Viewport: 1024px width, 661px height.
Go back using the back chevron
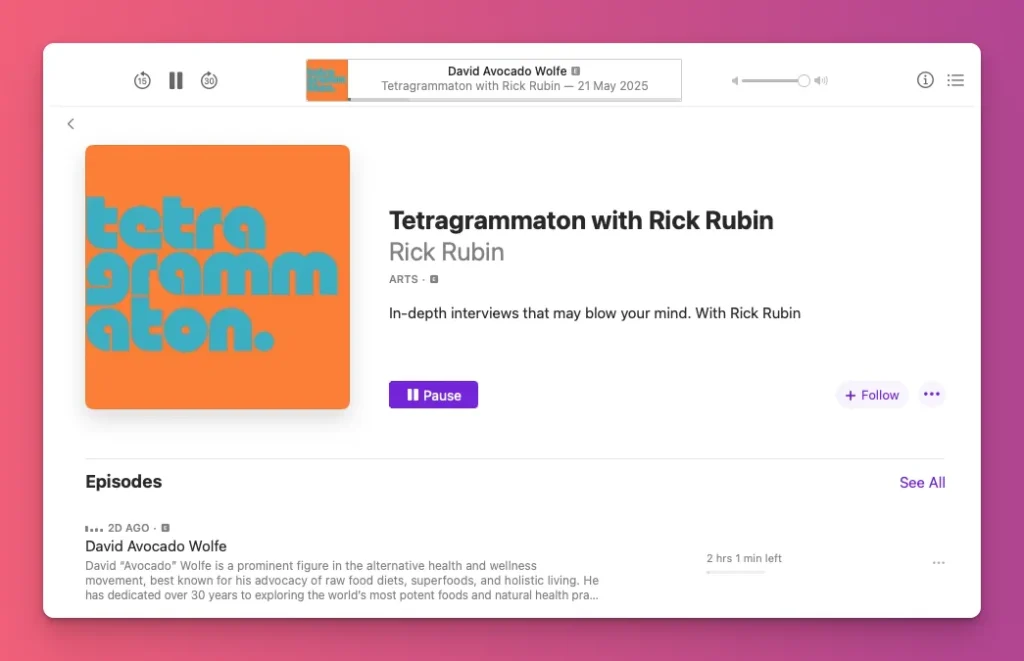[x=71, y=123]
